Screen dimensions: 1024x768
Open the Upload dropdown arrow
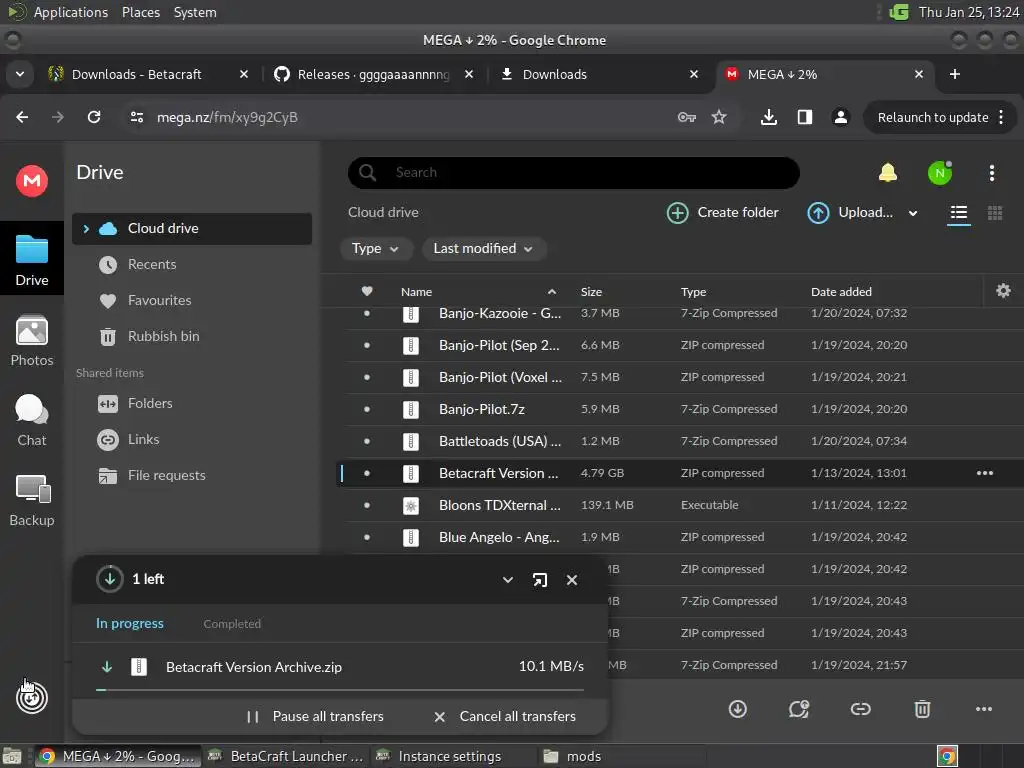point(913,213)
